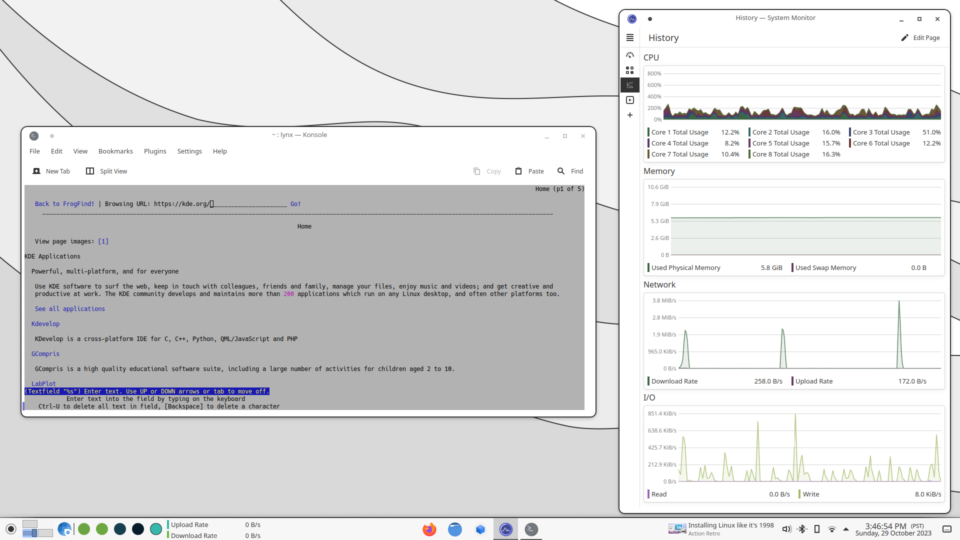Click virtual desktop pager on taskbar
Screen dimensions: 960x540
pyautogui.click(x=37, y=529)
